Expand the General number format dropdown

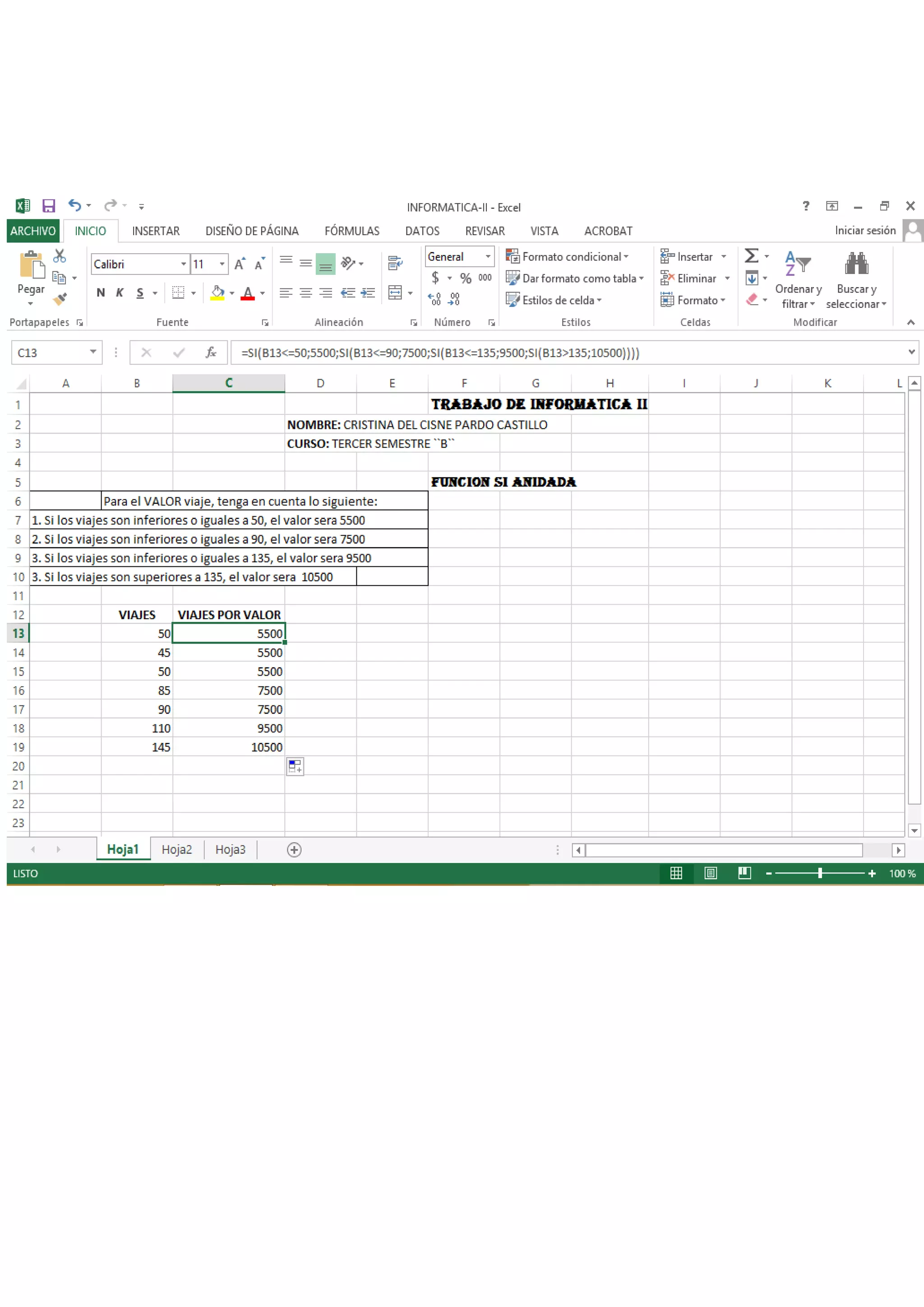(488, 257)
